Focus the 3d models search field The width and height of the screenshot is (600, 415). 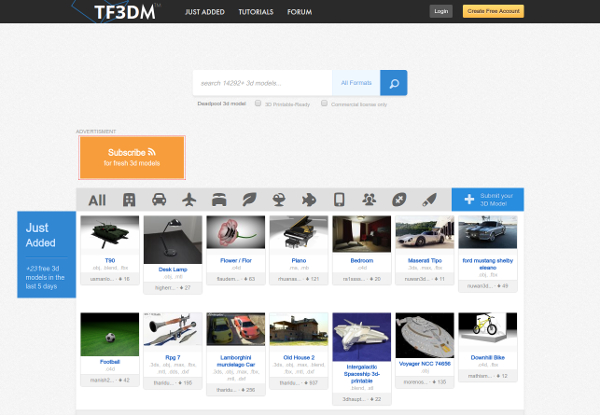point(263,83)
